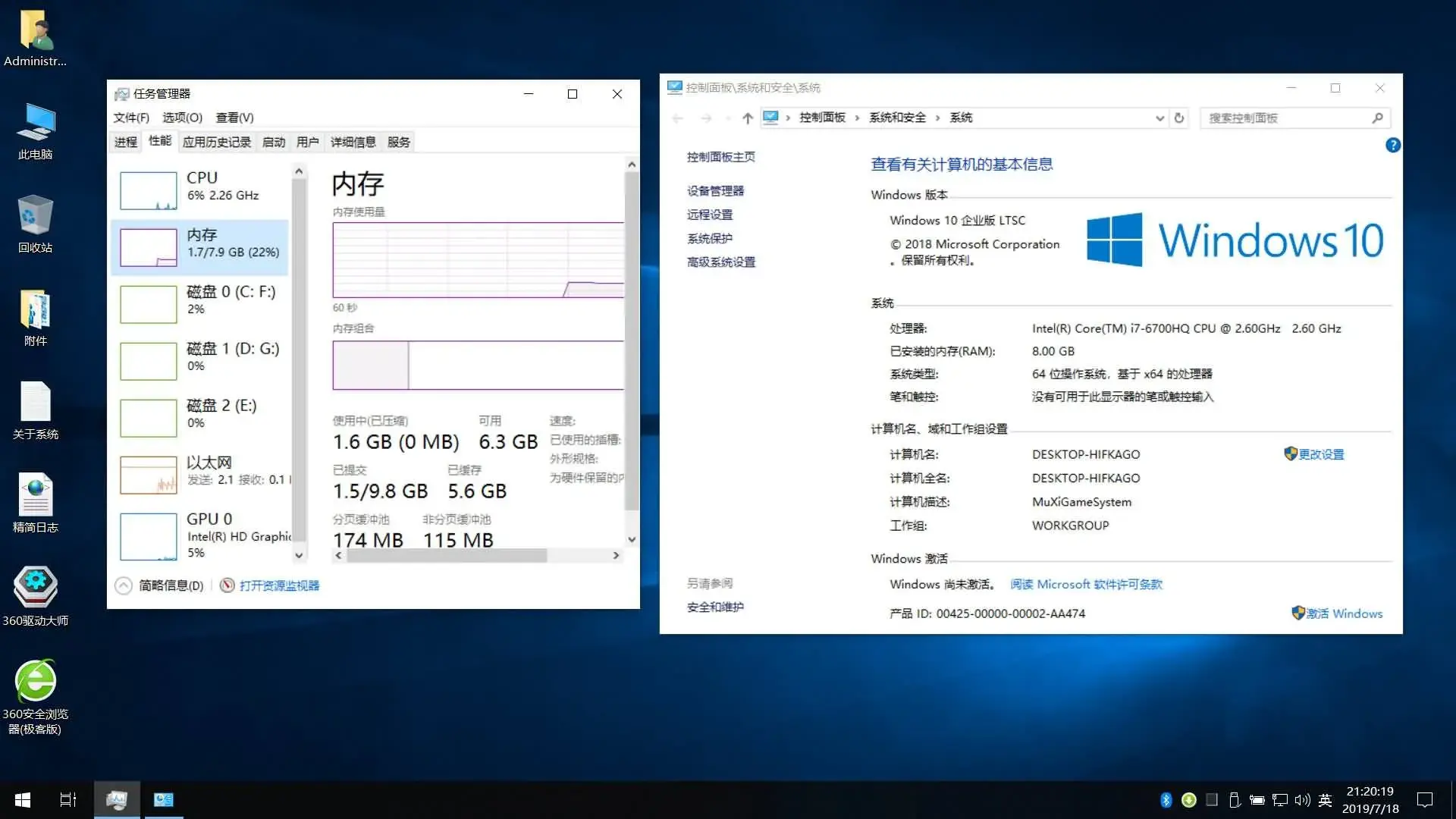Click the Task Manager taskbar icon
1456x819 pixels.
pos(117,800)
